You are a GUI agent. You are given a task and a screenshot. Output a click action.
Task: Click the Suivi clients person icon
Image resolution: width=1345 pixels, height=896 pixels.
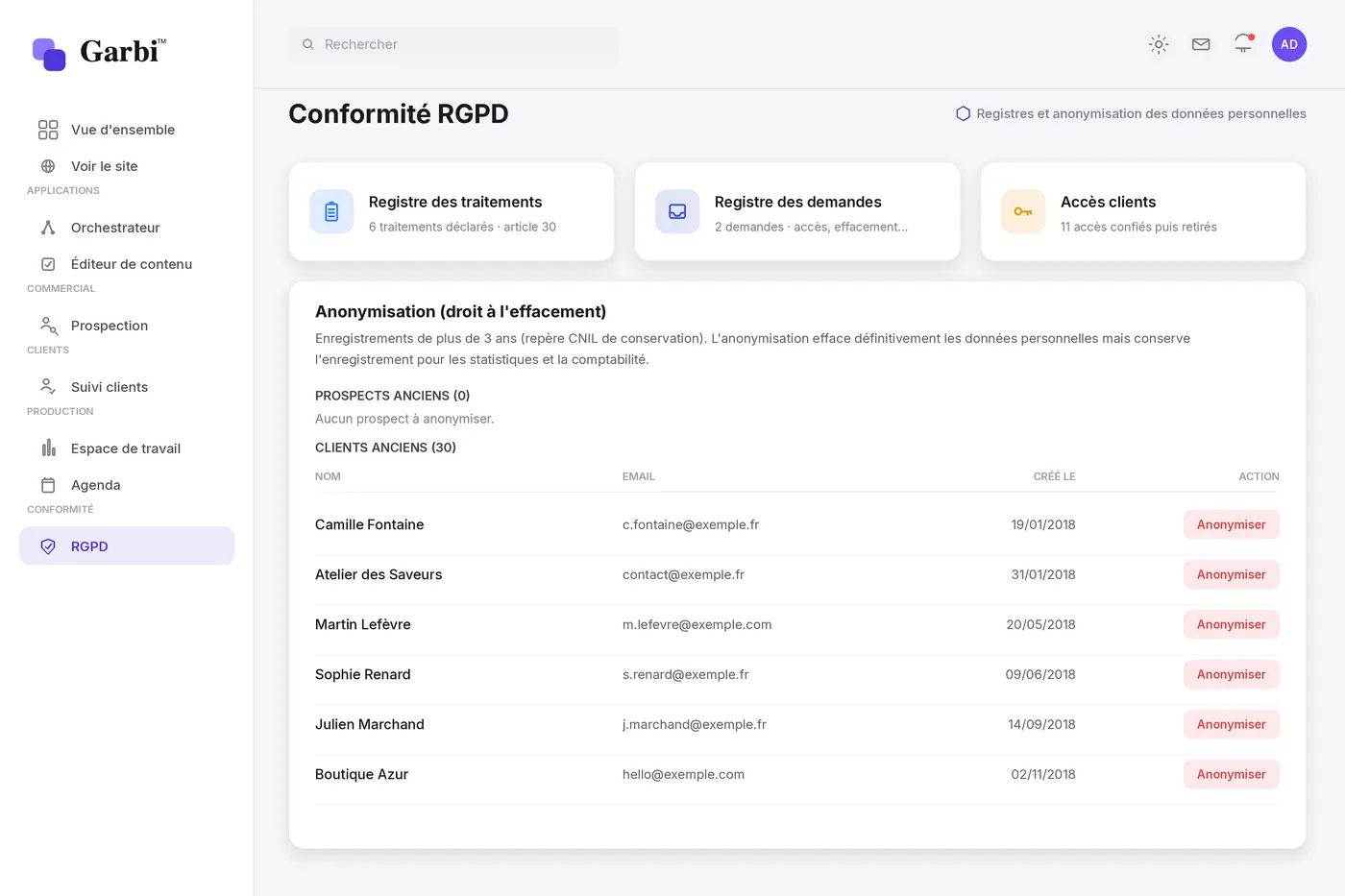[x=48, y=387]
